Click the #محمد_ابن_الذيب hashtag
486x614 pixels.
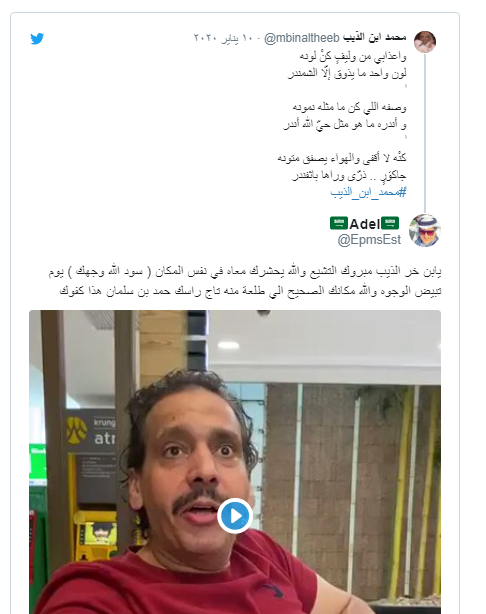pyautogui.click(x=368, y=192)
